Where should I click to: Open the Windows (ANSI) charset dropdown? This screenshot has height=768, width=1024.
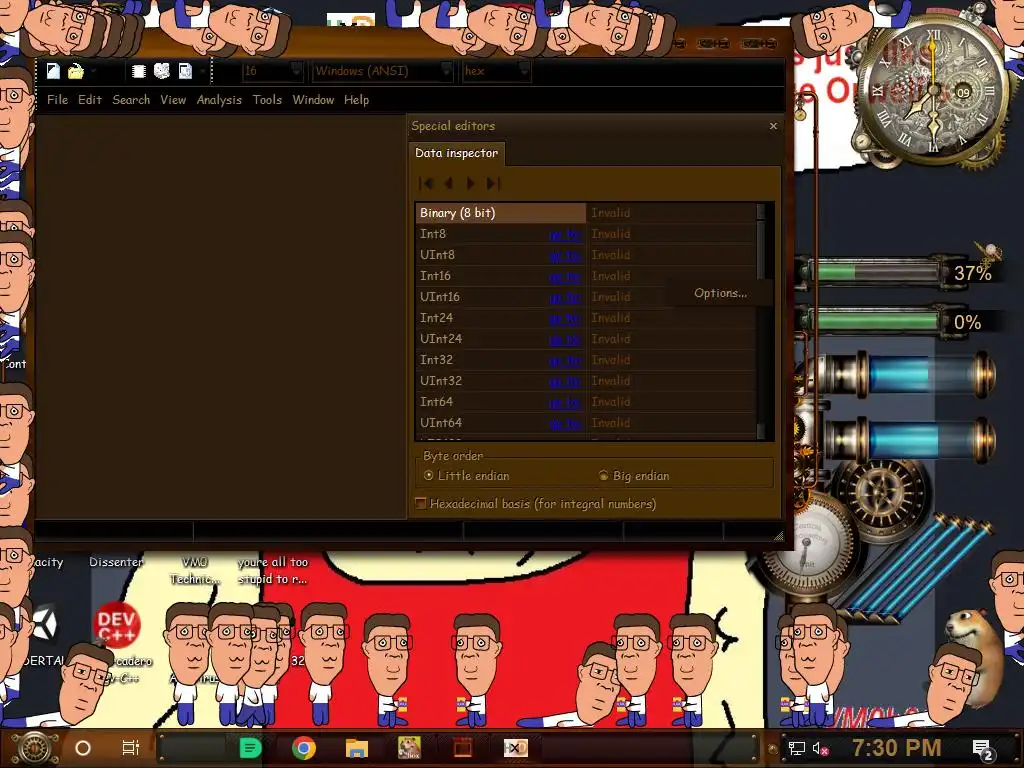click(382, 71)
